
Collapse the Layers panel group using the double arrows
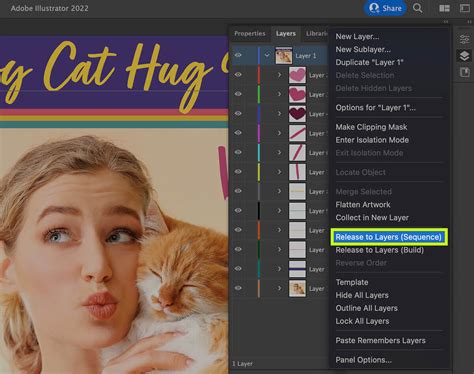point(446,22)
